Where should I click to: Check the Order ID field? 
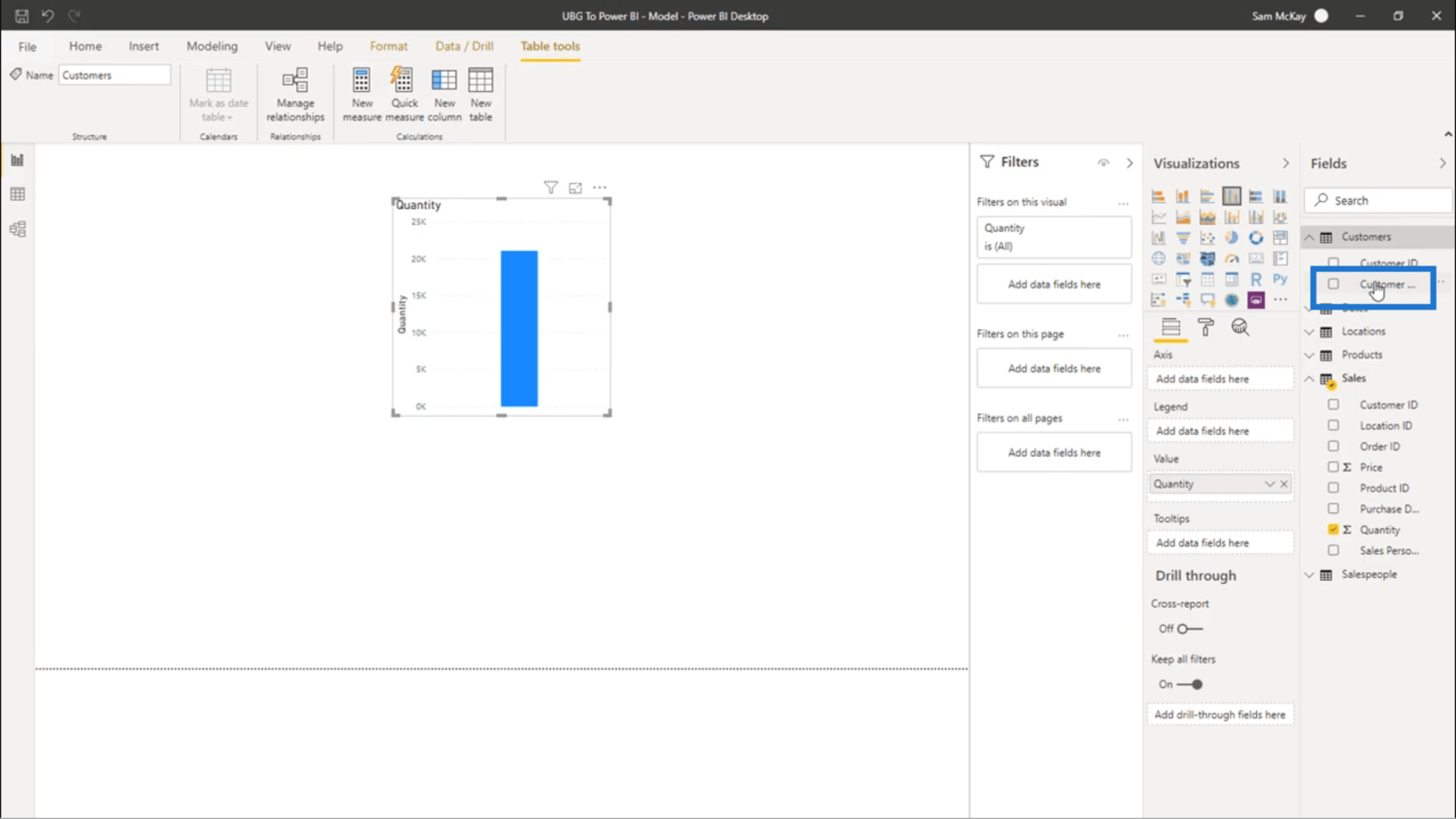coord(1333,446)
